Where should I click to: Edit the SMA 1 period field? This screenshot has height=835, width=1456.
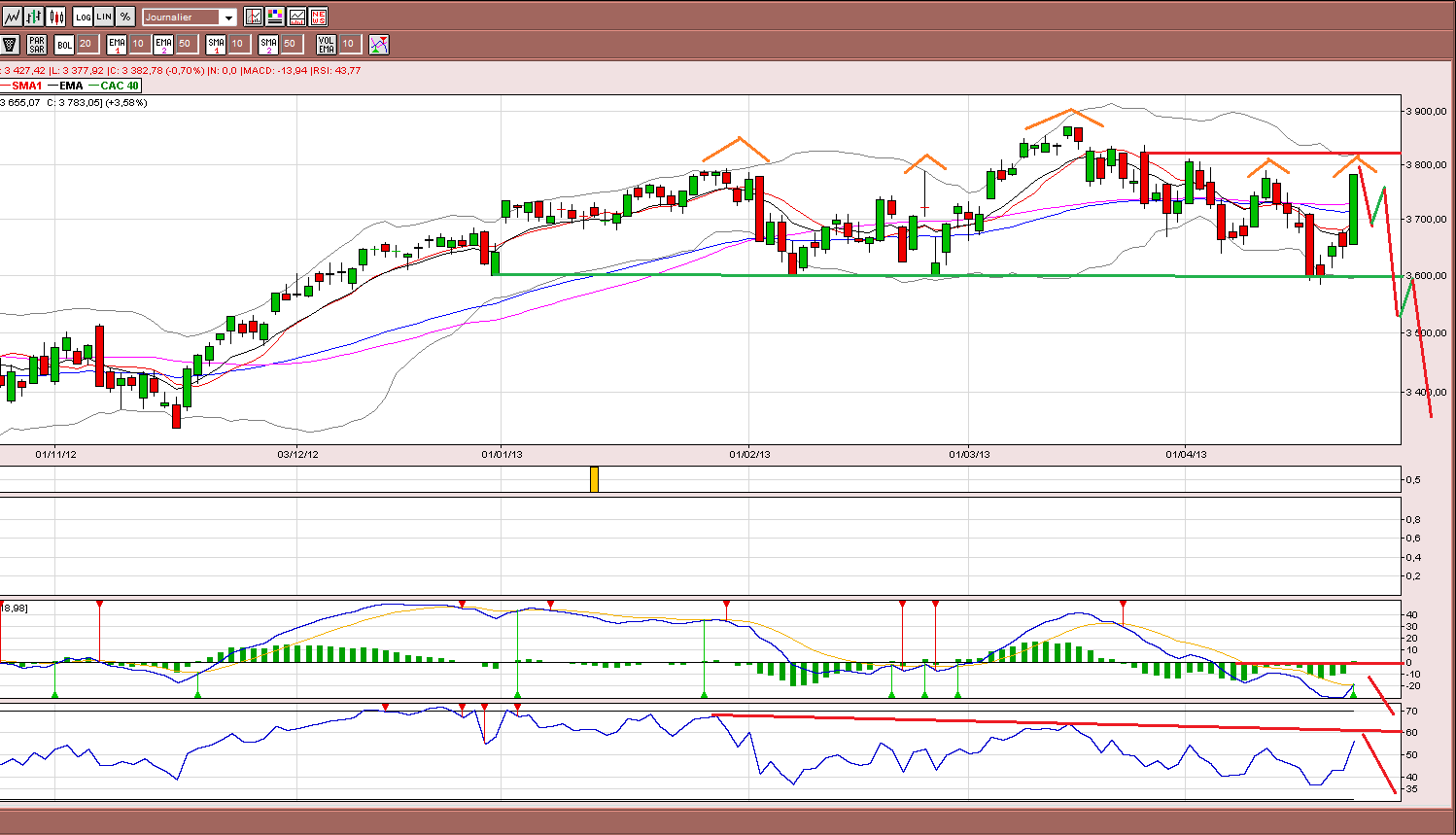click(238, 44)
